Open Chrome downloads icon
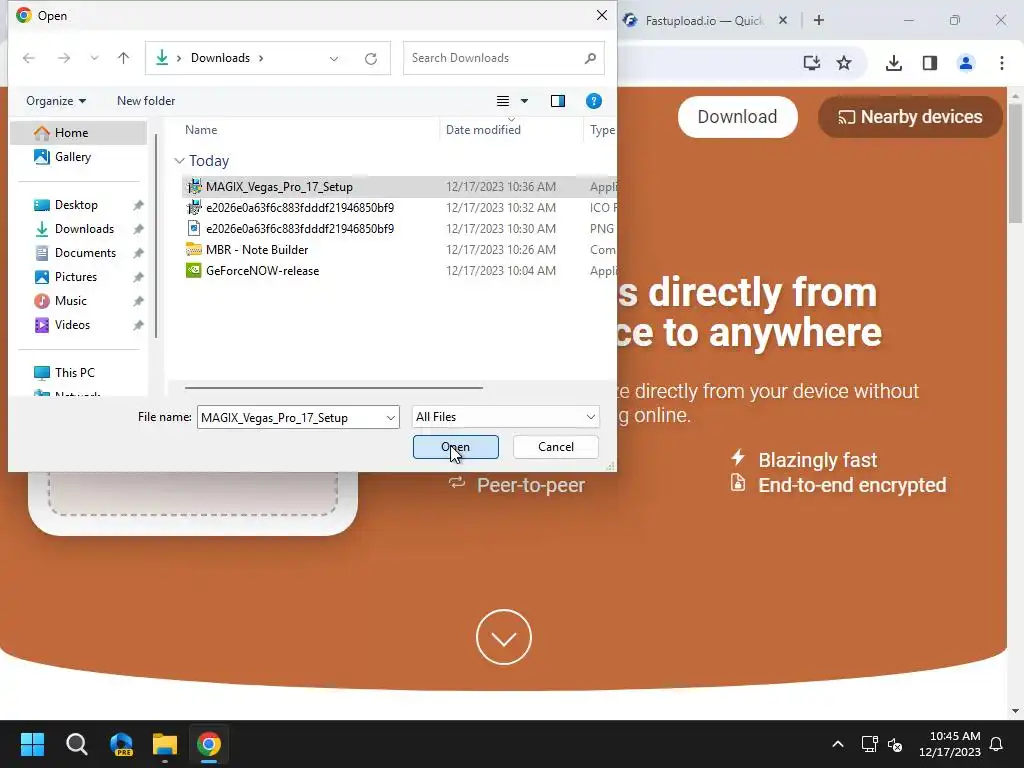The image size is (1024, 768). point(894,63)
